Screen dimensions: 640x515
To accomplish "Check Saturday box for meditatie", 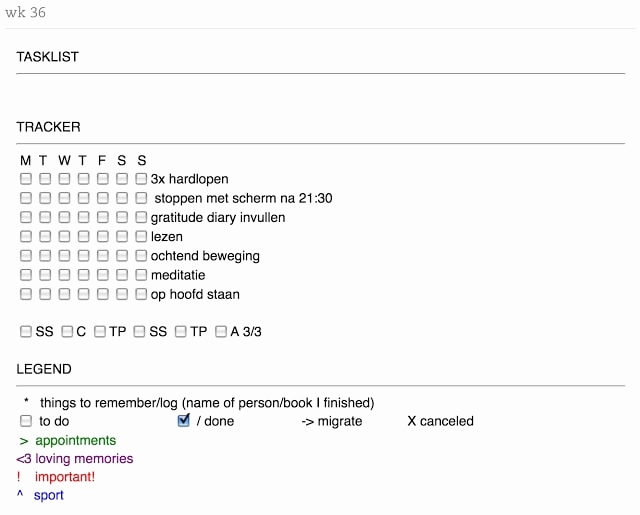I will [x=122, y=275].
